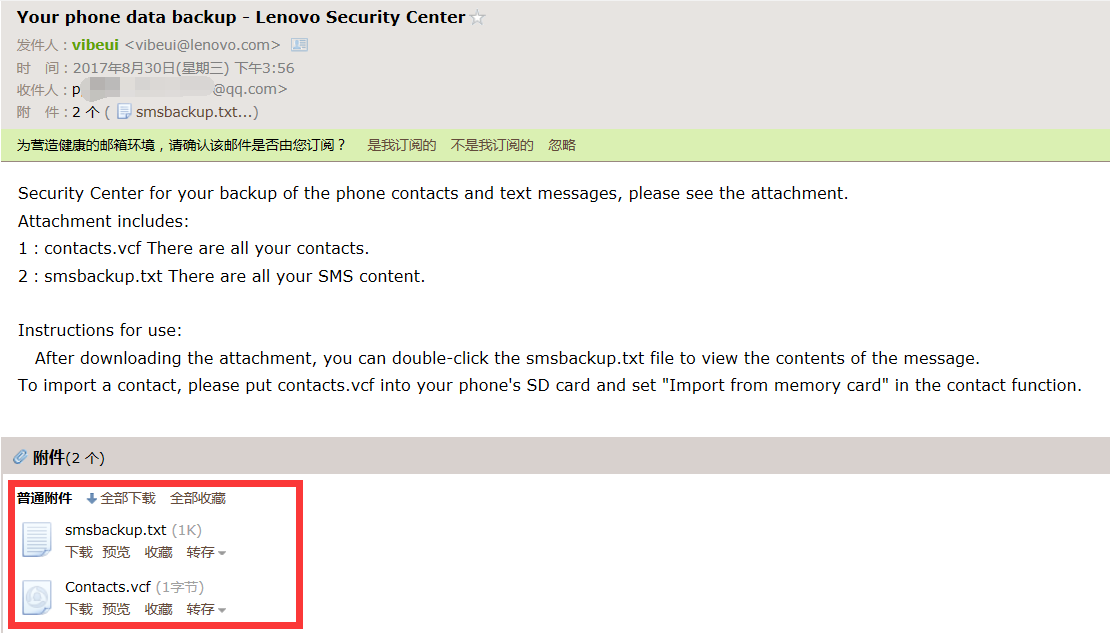Screen dimensions: 1110x633
Task: Click the paperclip attachment icon
Action: [20, 457]
